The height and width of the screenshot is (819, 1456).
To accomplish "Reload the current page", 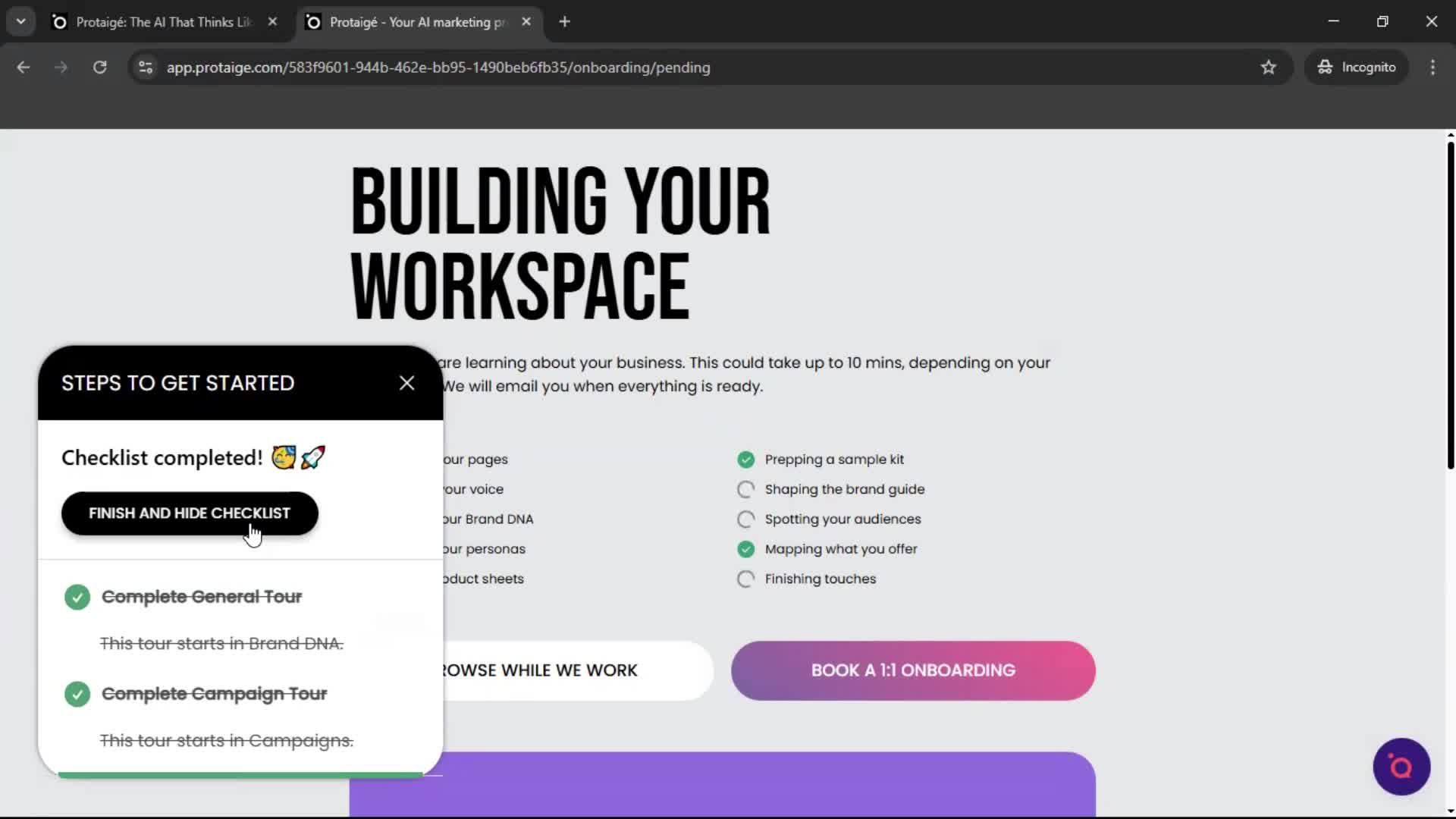I will (x=99, y=67).
